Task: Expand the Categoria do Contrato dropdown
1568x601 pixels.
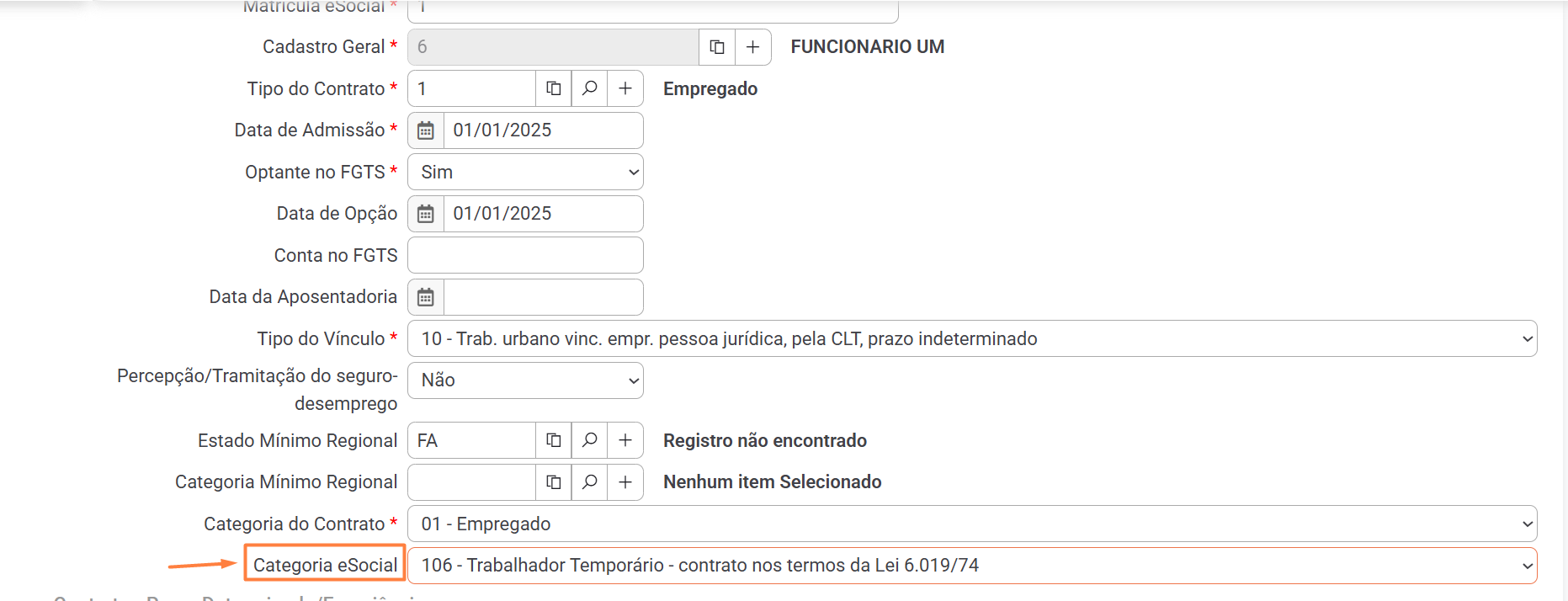Action: pos(972,524)
